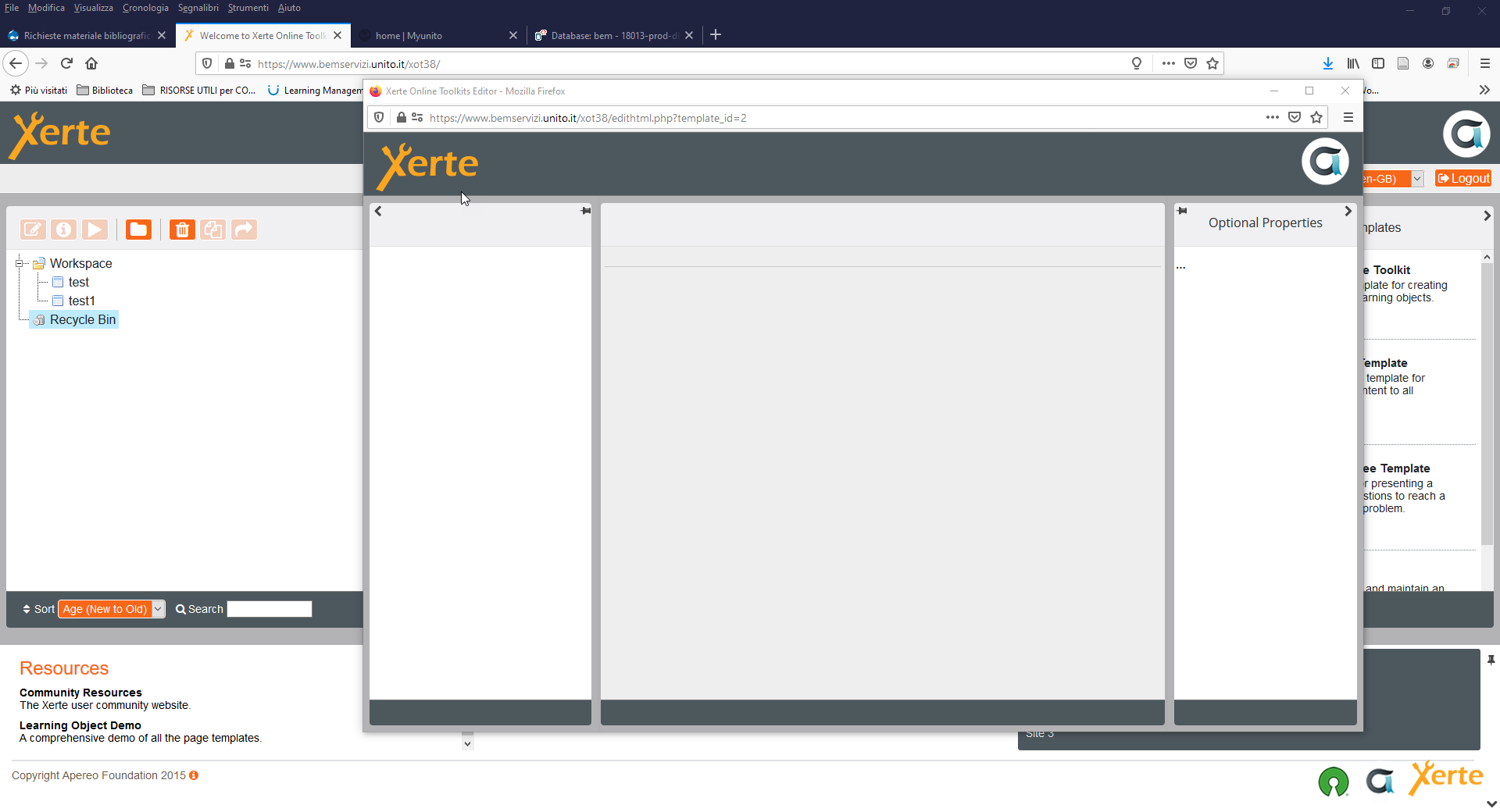This screenshot has height=812, width=1500.
Task: Collapse the left editor pane chevron
Action: pos(378,211)
